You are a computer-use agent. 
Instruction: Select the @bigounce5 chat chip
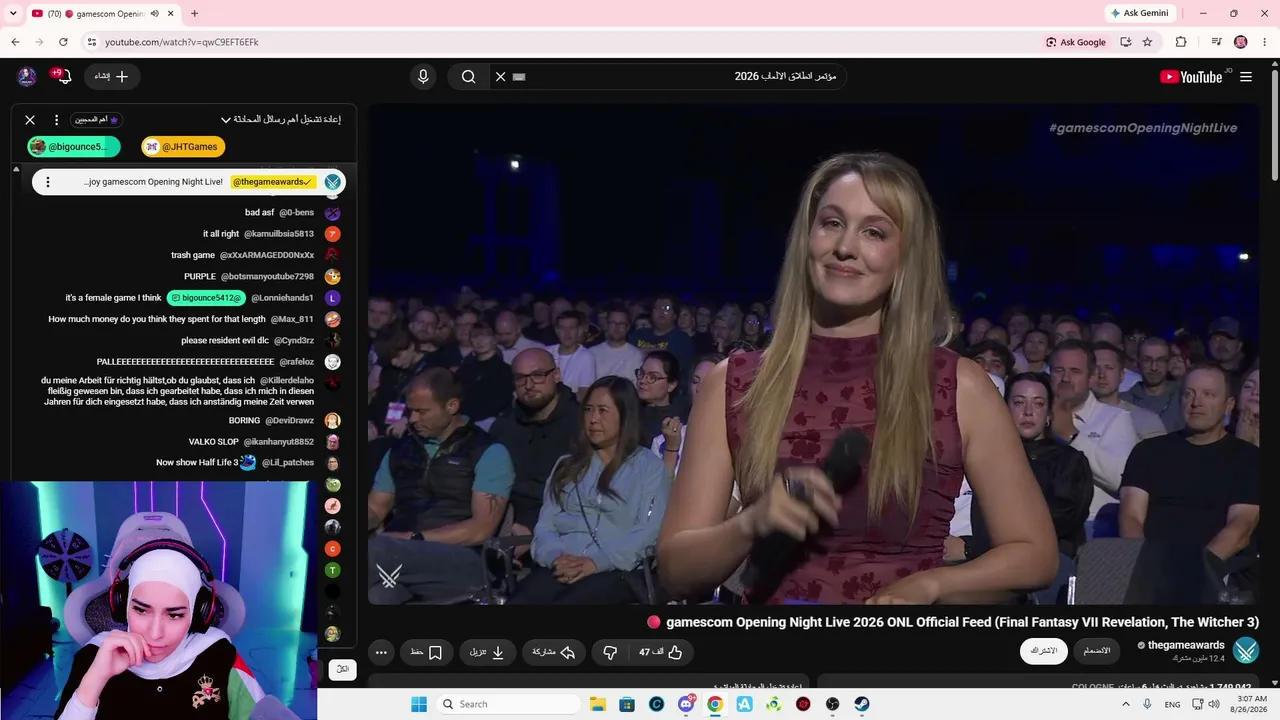pyautogui.click(x=74, y=147)
